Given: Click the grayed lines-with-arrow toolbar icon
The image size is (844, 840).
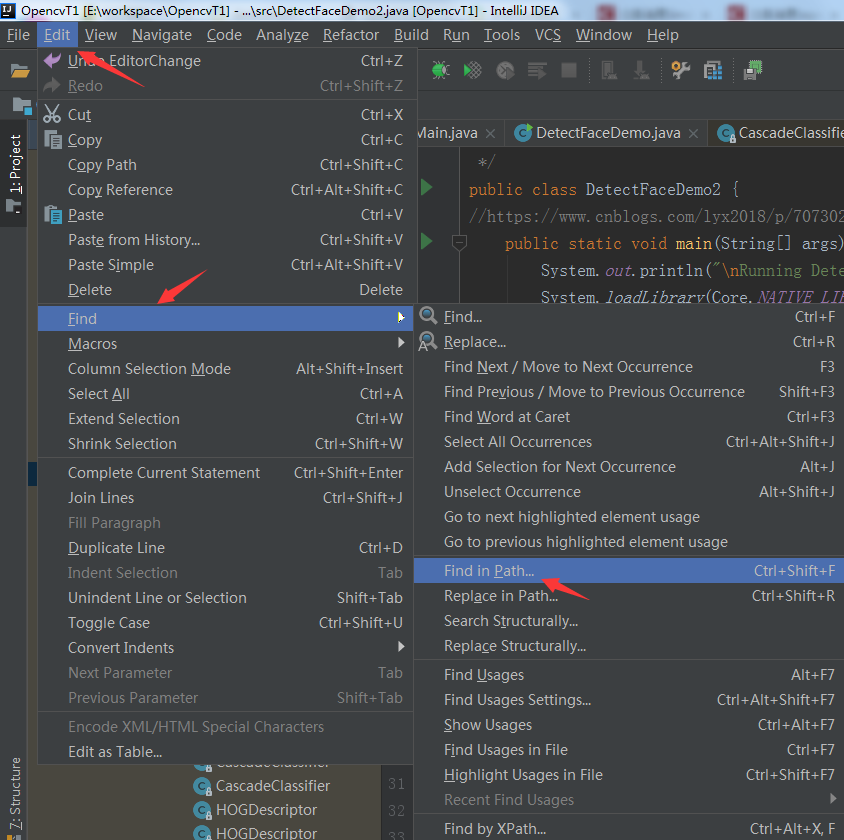Looking at the screenshot, I should (537, 70).
